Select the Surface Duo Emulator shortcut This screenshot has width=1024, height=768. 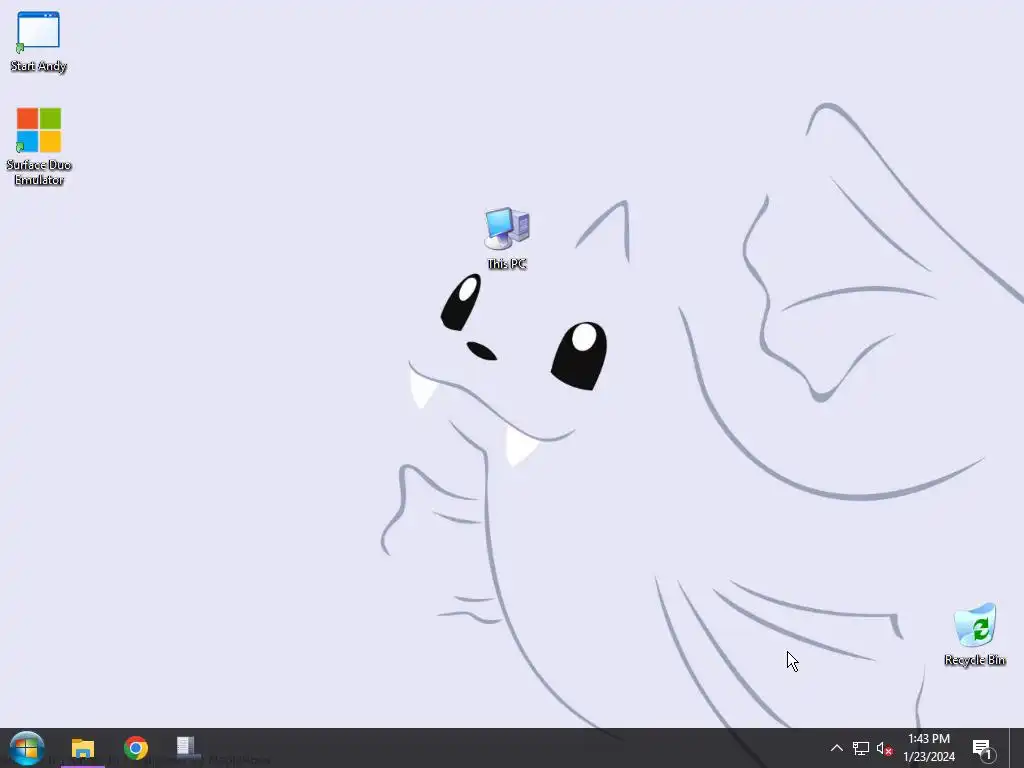[39, 146]
